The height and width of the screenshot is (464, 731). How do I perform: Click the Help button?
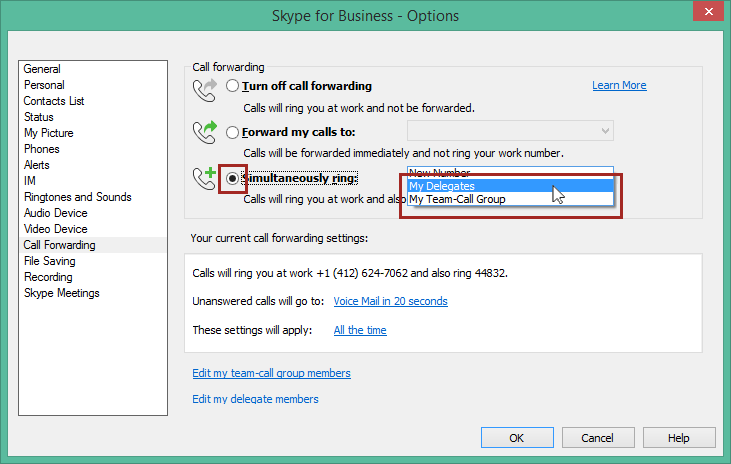tap(679, 438)
